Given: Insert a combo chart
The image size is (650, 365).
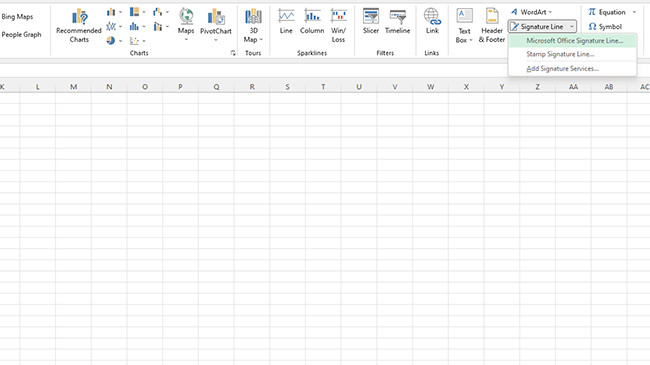Looking at the screenshot, I should pyautogui.click(x=158, y=27).
